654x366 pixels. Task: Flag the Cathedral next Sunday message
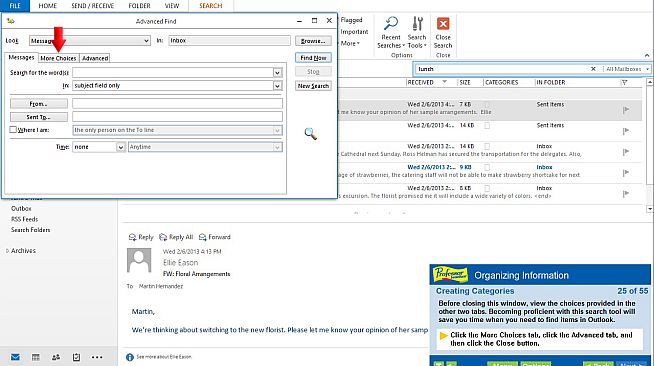[x=626, y=152]
